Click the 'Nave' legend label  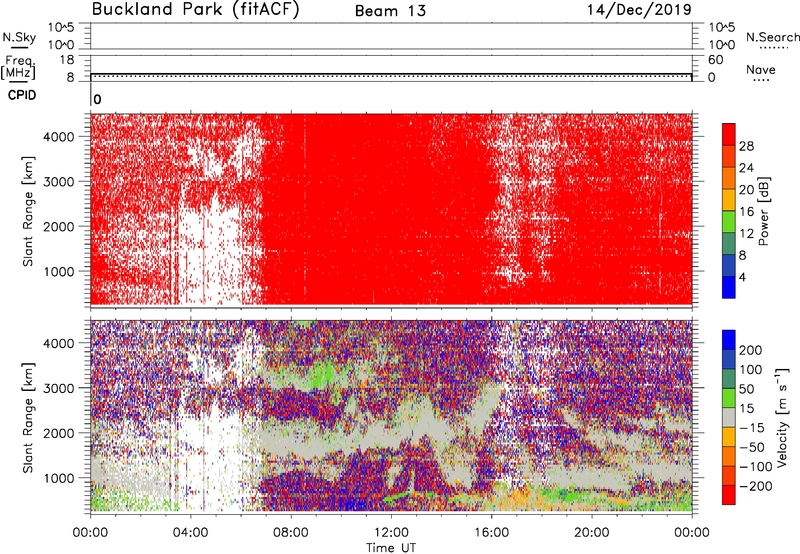(761, 70)
